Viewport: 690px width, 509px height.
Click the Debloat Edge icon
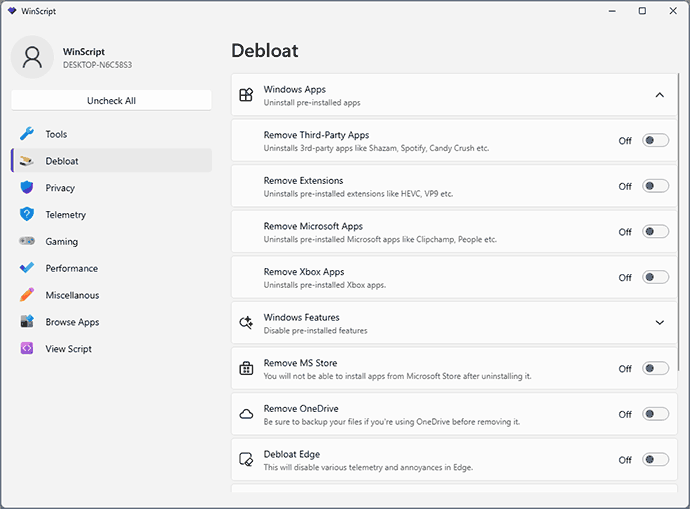(246, 459)
